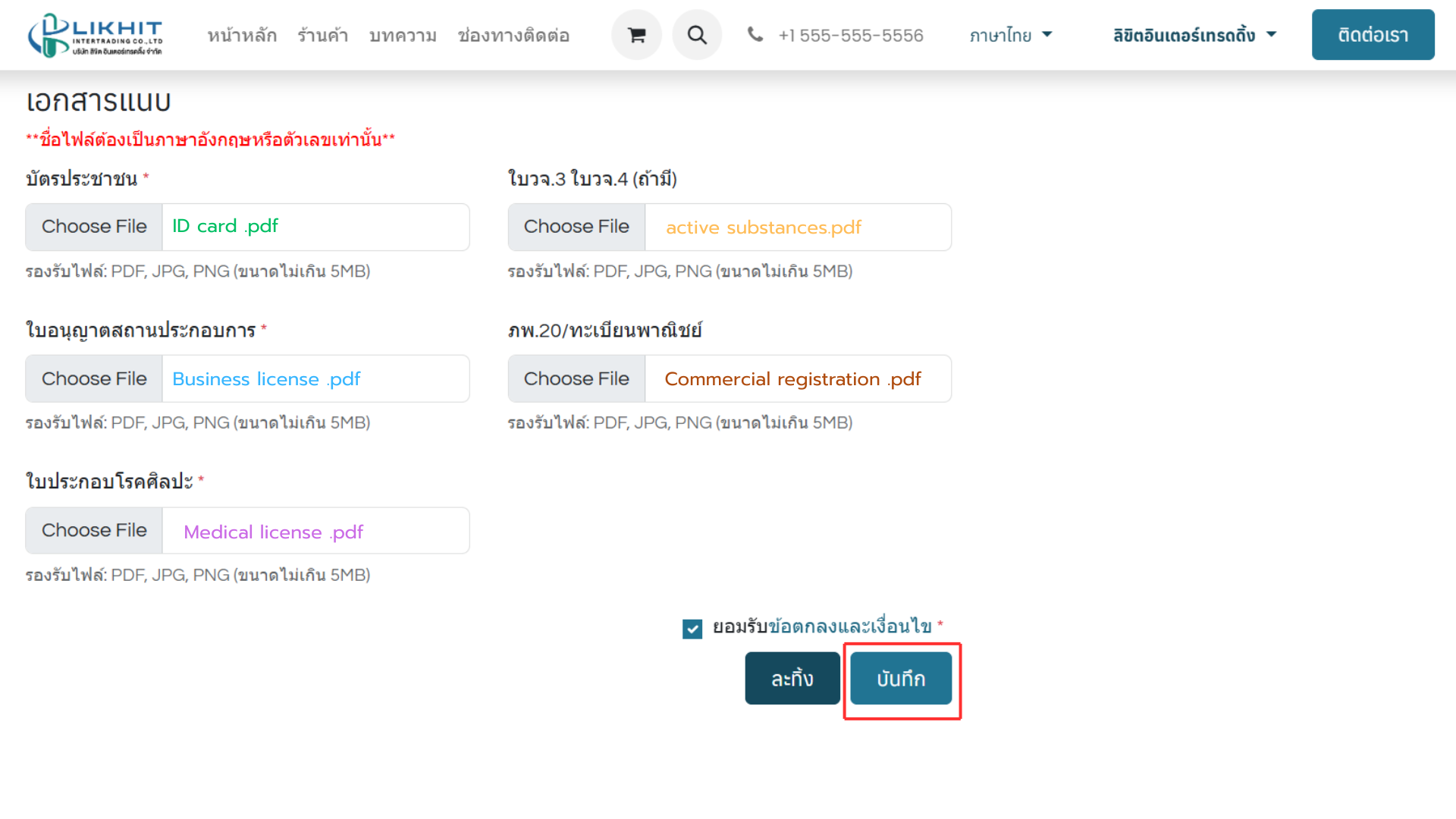Click the search magnifier icon
Viewport: 1456px width, 819px height.
coord(697,35)
